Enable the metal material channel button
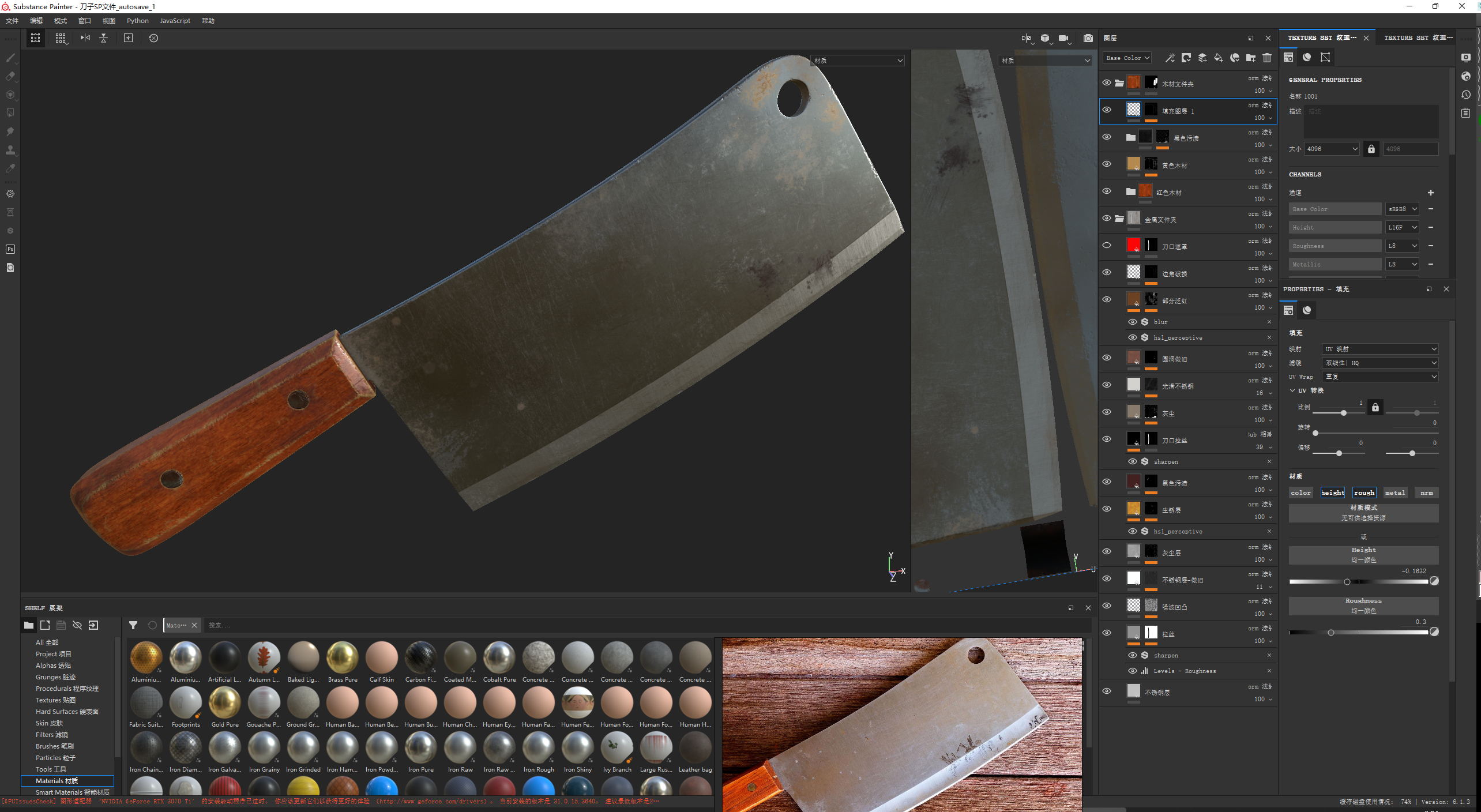 pos(1394,493)
